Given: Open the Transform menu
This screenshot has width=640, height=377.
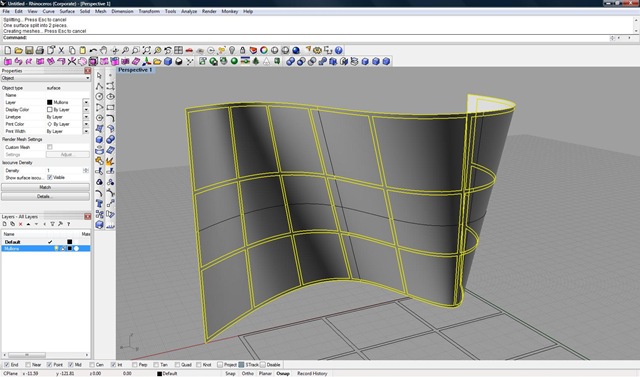Looking at the screenshot, I should [x=149, y=11].
